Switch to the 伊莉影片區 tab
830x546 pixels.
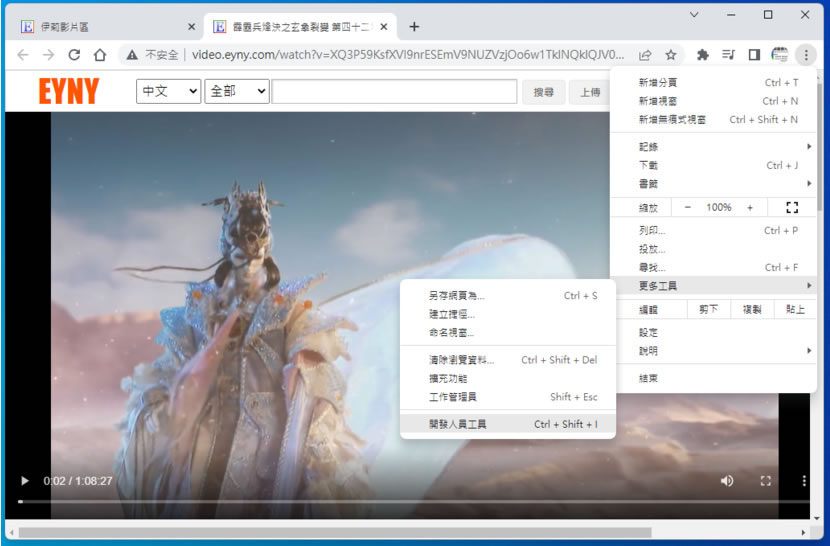(104, 27)
